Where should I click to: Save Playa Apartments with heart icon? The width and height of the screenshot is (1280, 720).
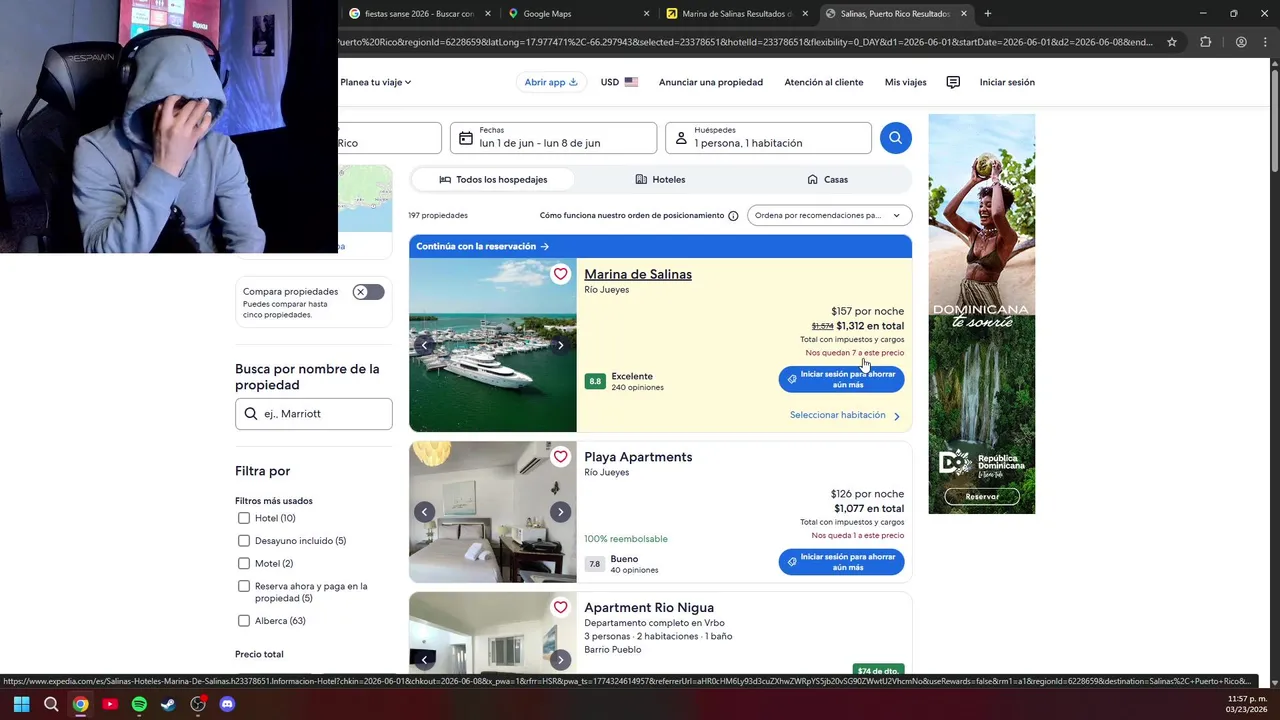(560, 457)
